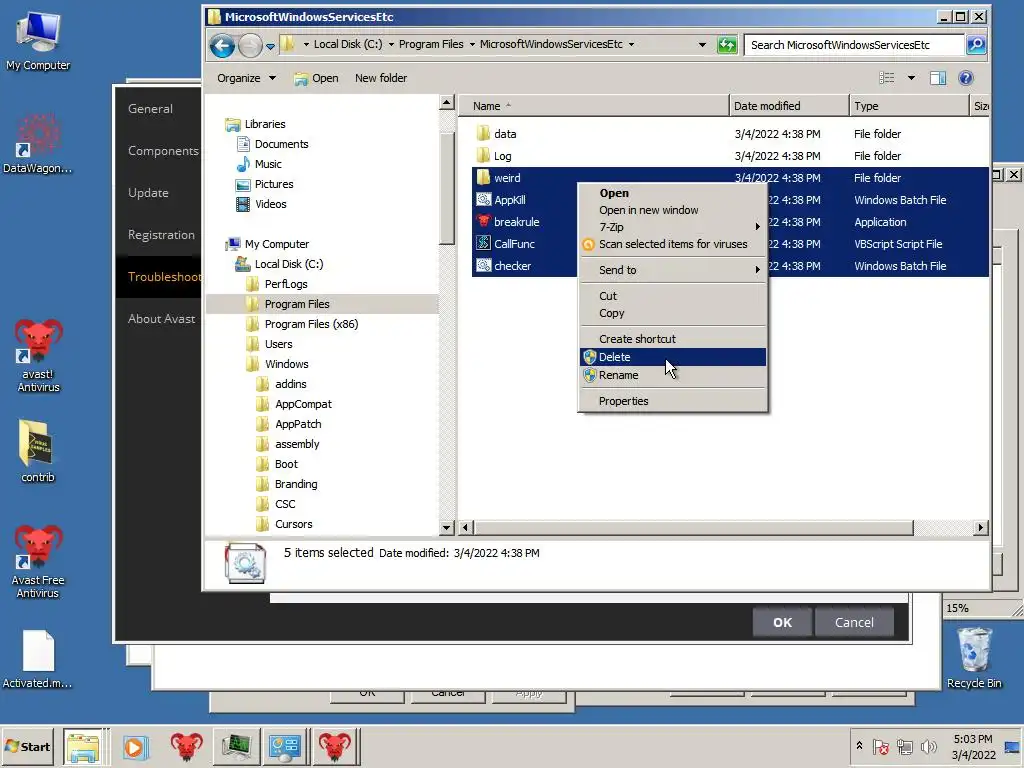Click Local Disk (C:) in the address breadcrumb
This screenshot has width=1024, height=768.
[x=348, y=44]
